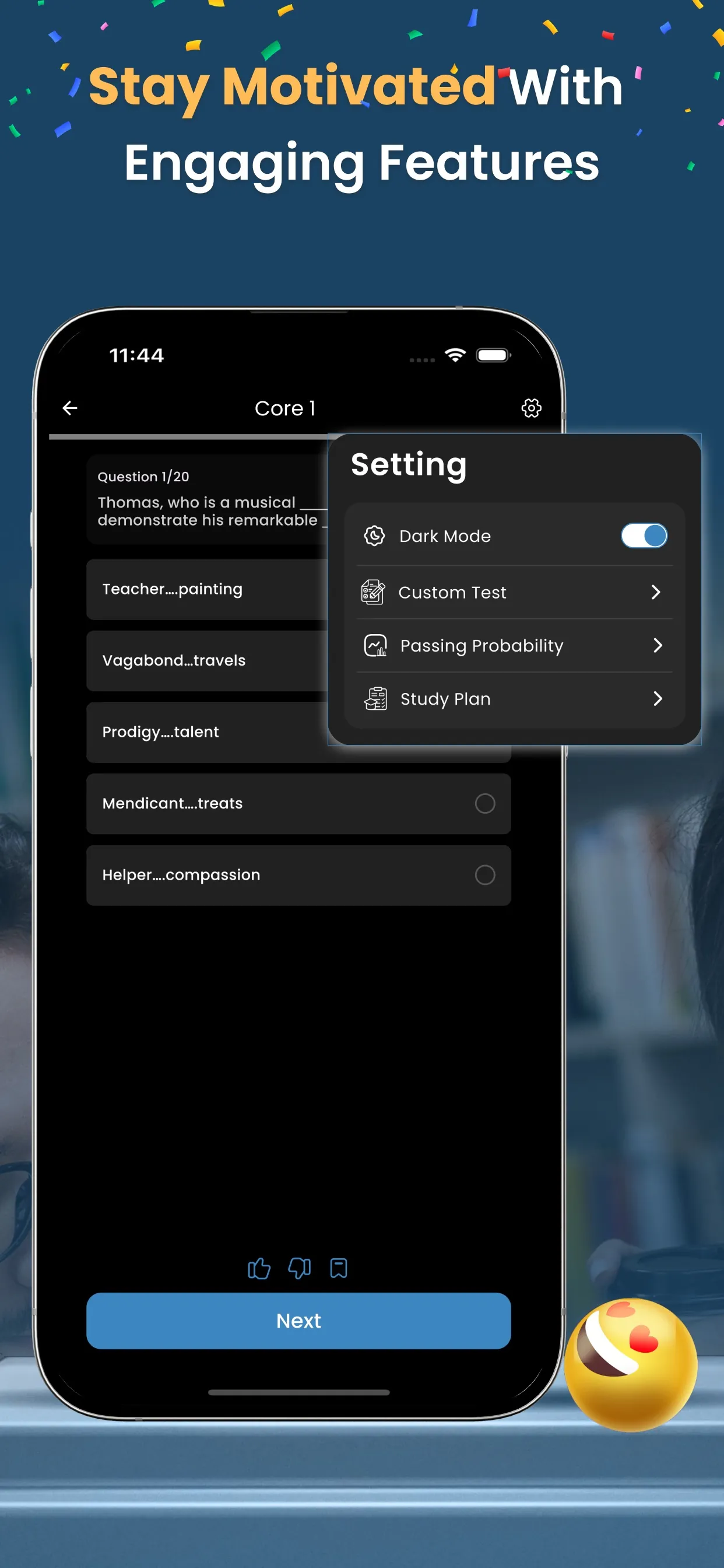Image resolution: width=724 pixels, height=1568 pixels.
Task: Click the Question 1/20 counter text
Action: tap(143, 477)
